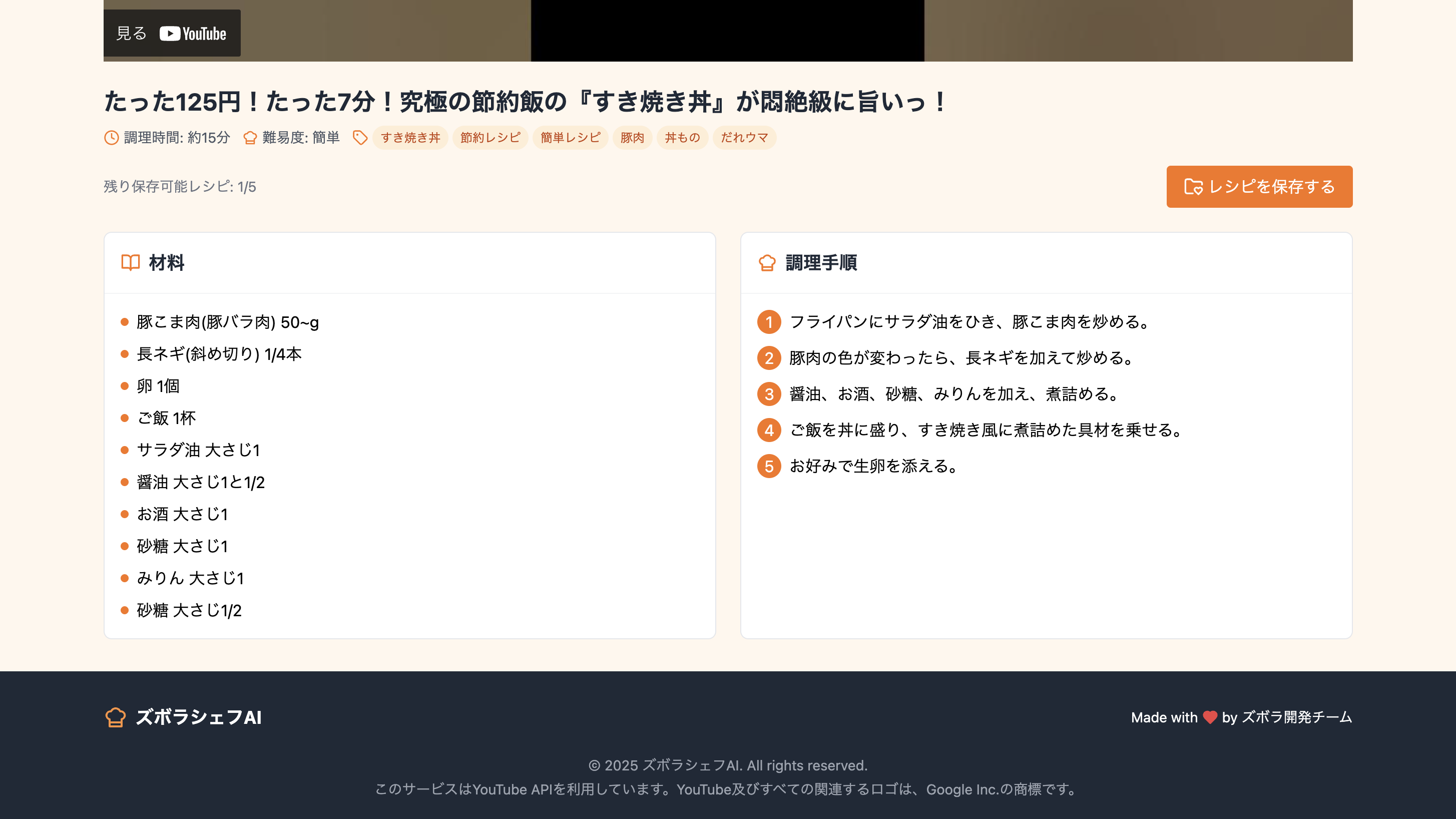Select the 豚肉 tag

coord(632,138)
